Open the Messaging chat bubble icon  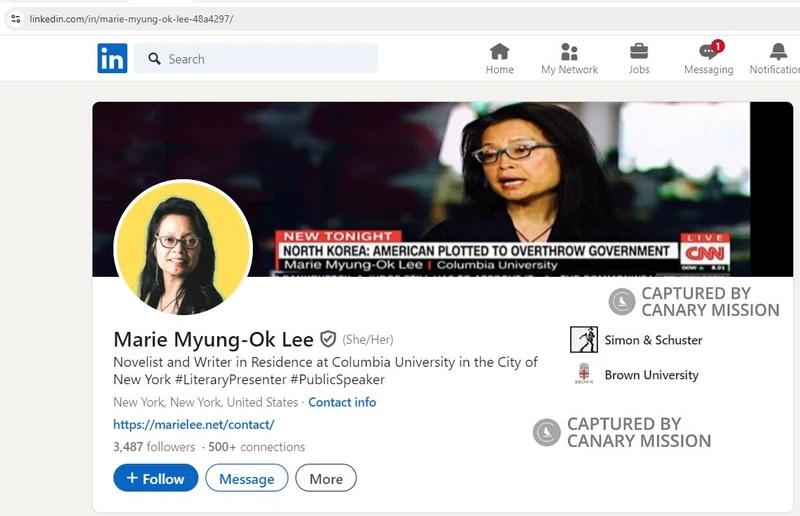[x=708, y=52]
